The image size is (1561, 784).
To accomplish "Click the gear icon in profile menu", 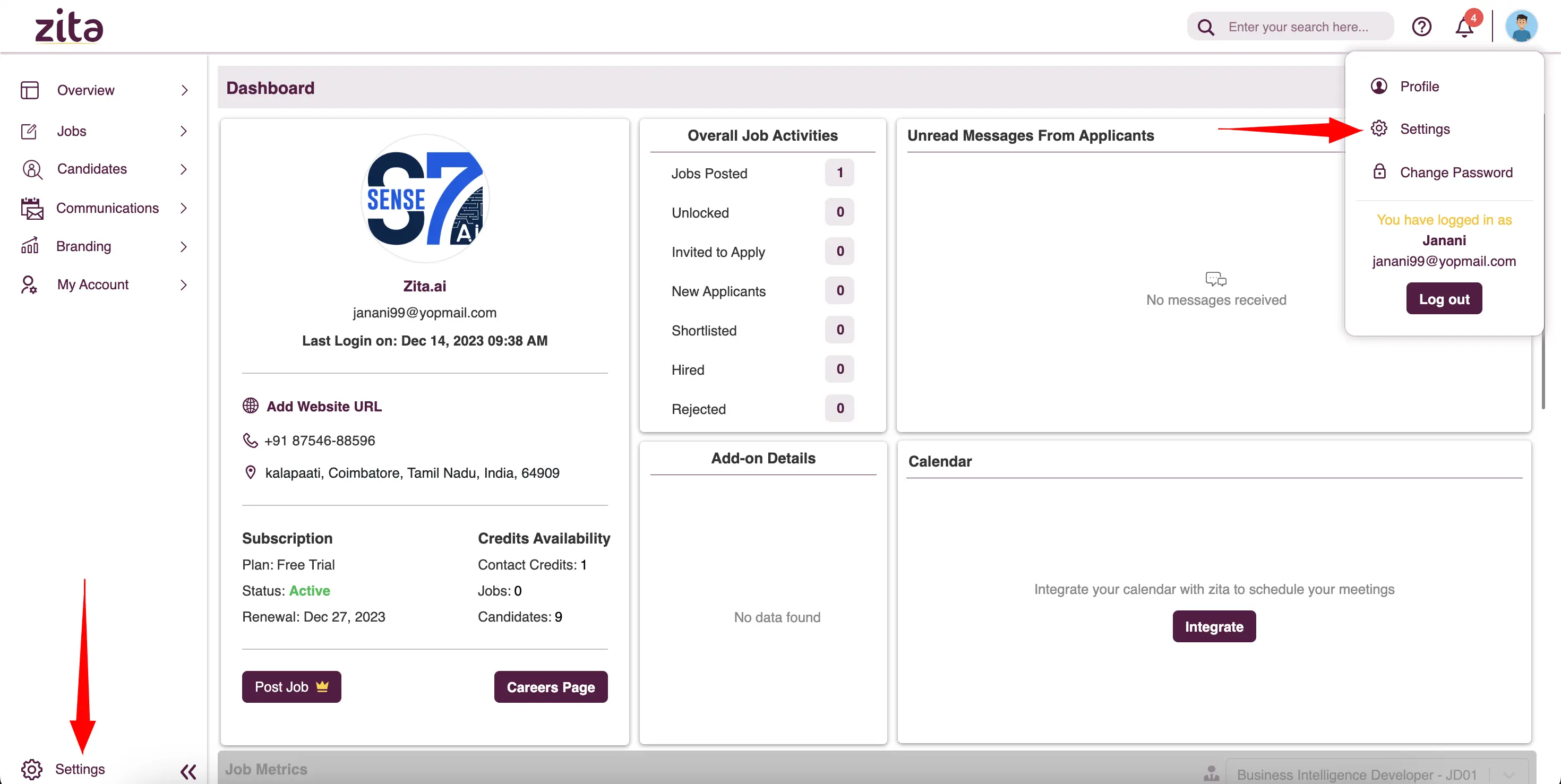I will [x=1379, y=128].
